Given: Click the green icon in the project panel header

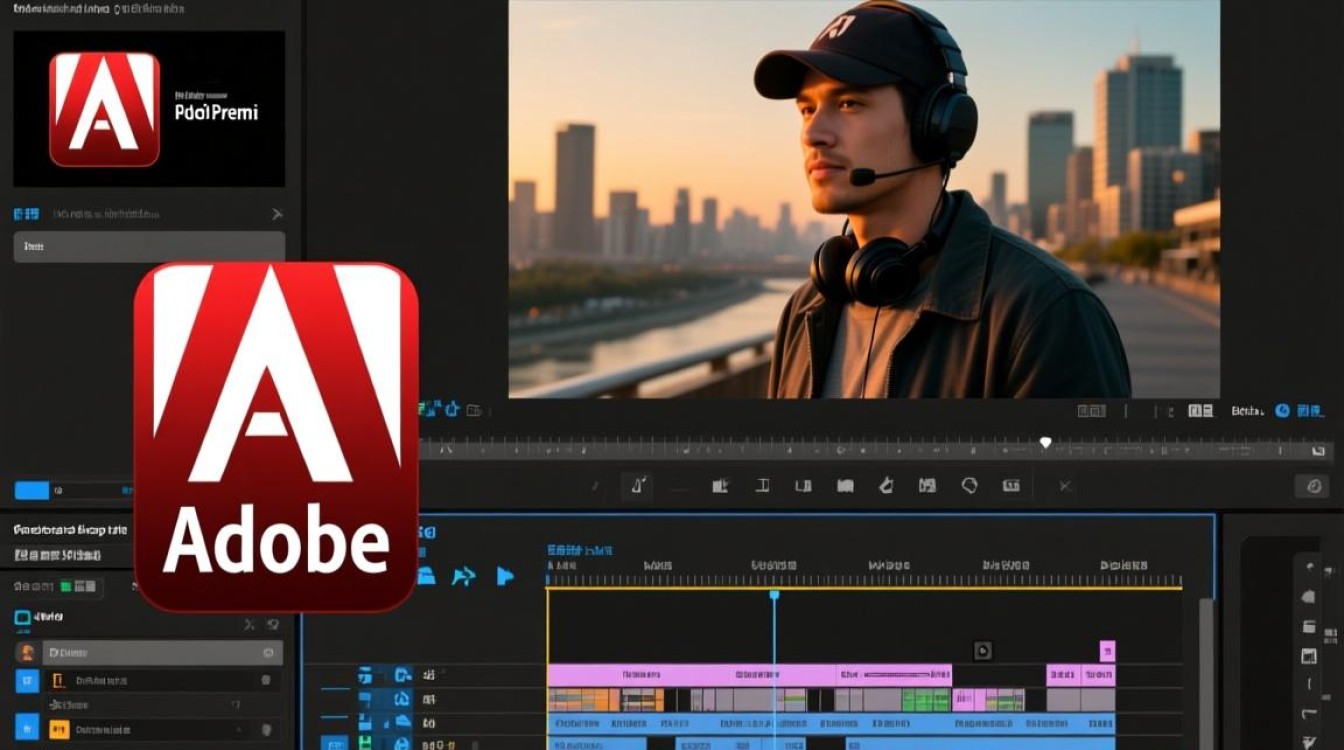Looking at the screenshot, I should [66, 586].
